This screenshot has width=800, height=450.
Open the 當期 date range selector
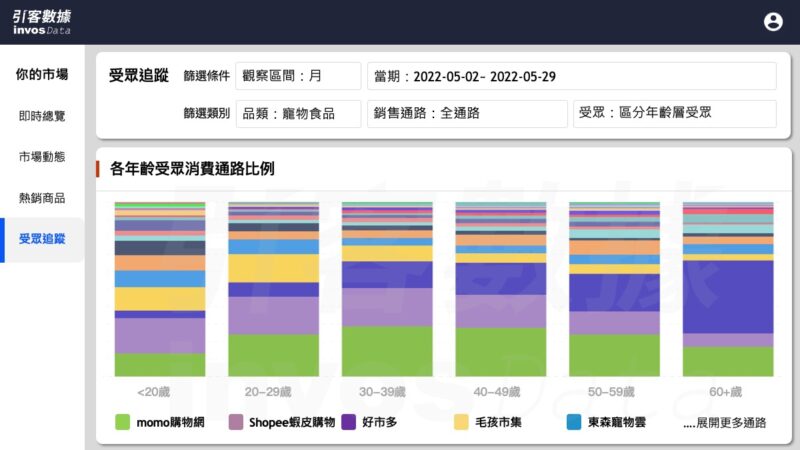pyautogui.click(x=571, y=76)
